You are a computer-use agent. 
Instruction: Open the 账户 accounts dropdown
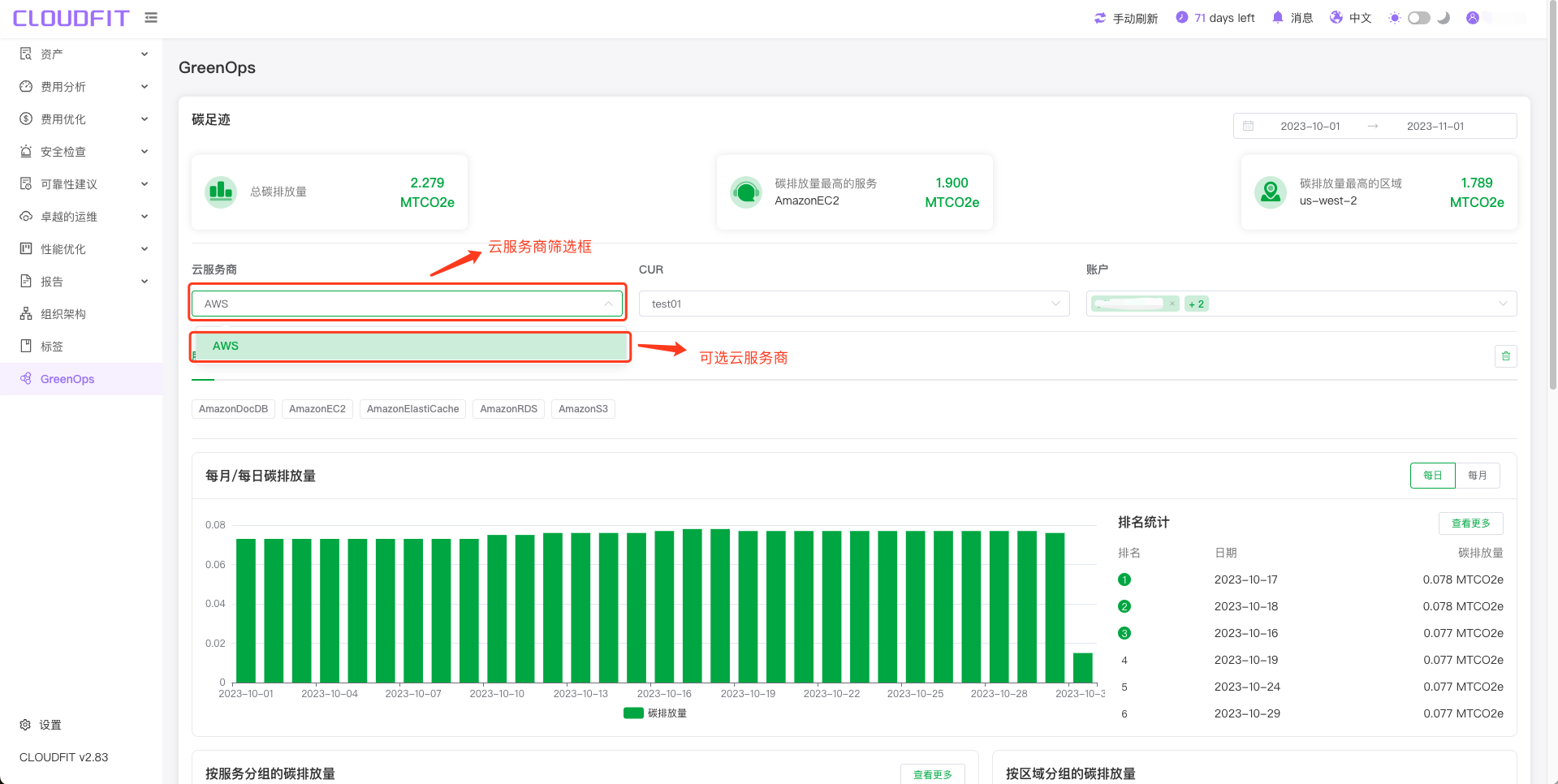[1301, 304]
